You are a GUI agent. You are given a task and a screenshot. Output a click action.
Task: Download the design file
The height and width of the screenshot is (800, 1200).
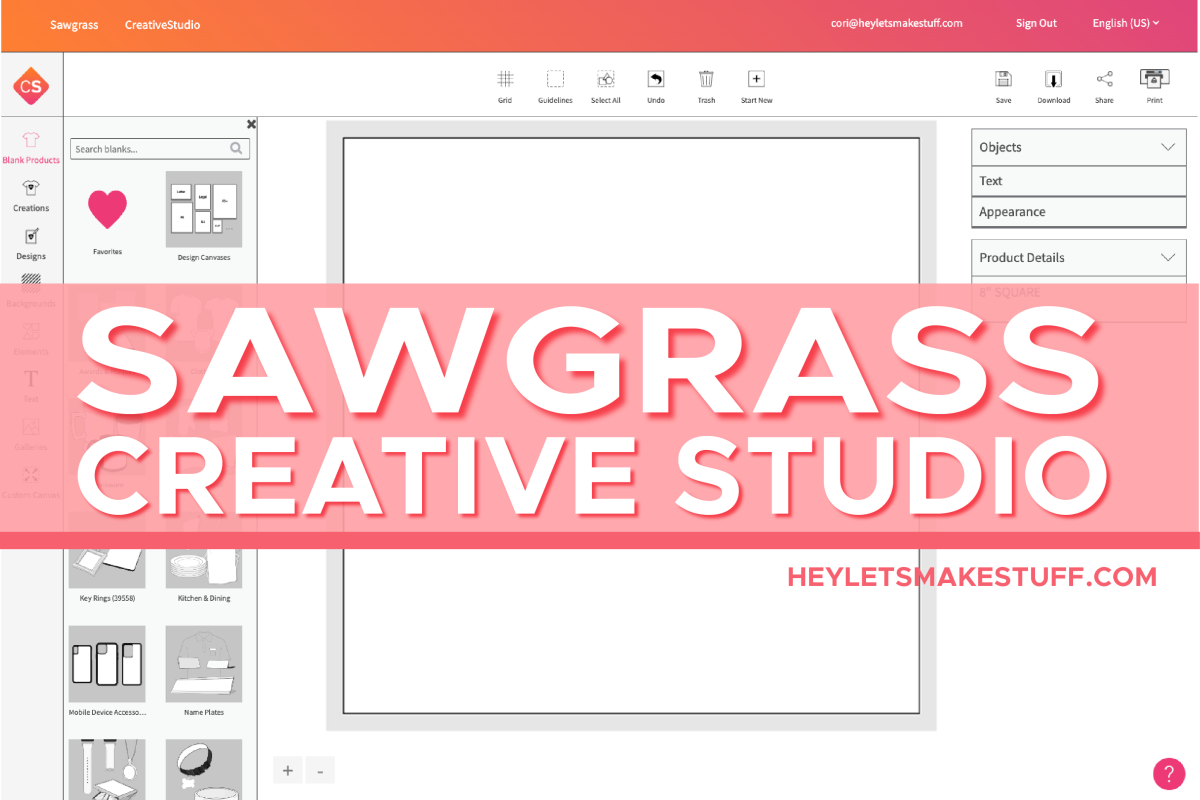pos(1053,86)
